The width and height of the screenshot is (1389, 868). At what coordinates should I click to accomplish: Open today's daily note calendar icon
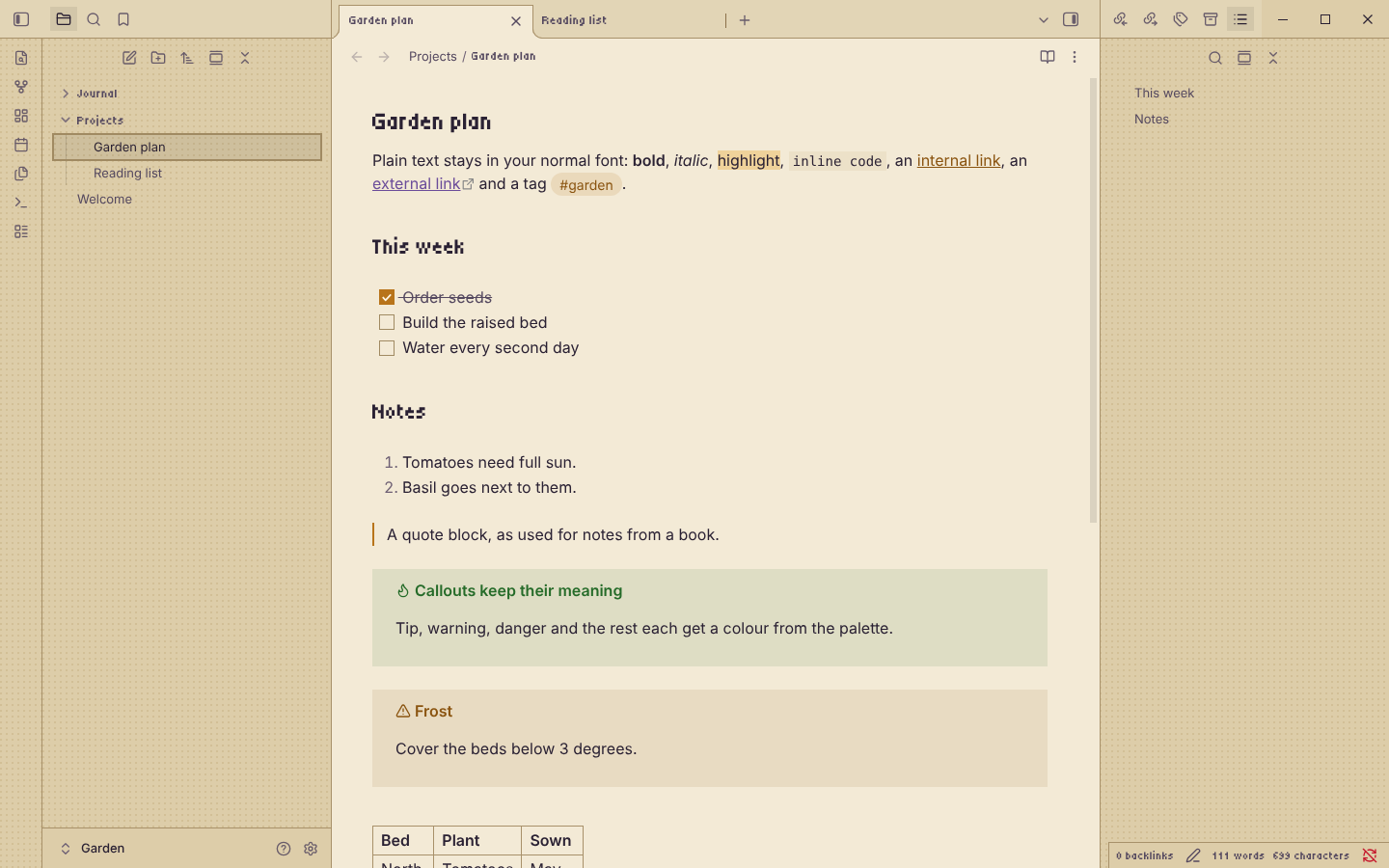pos(21,145)
